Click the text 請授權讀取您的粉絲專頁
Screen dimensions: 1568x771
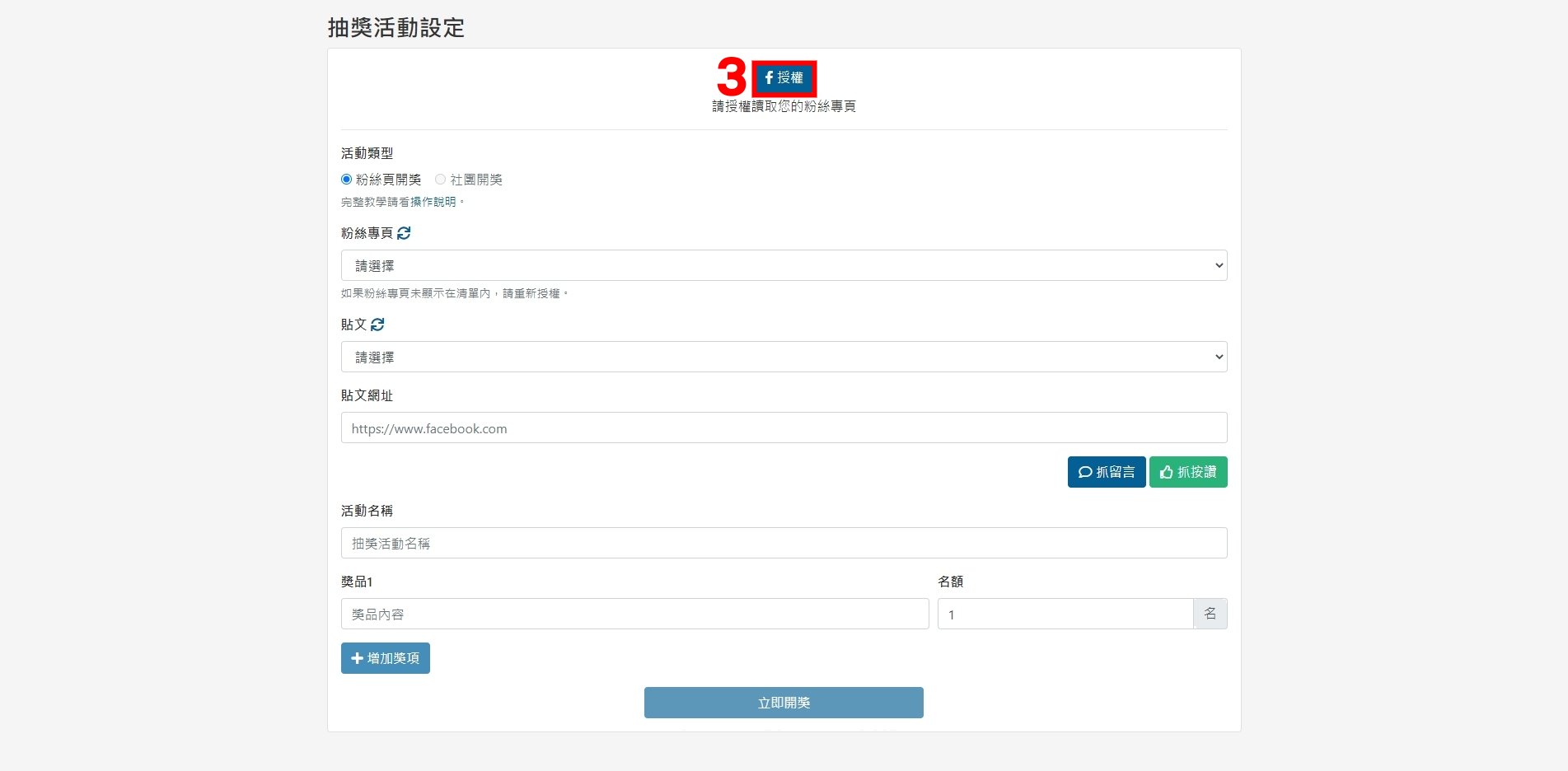click(x=784, y=106)
